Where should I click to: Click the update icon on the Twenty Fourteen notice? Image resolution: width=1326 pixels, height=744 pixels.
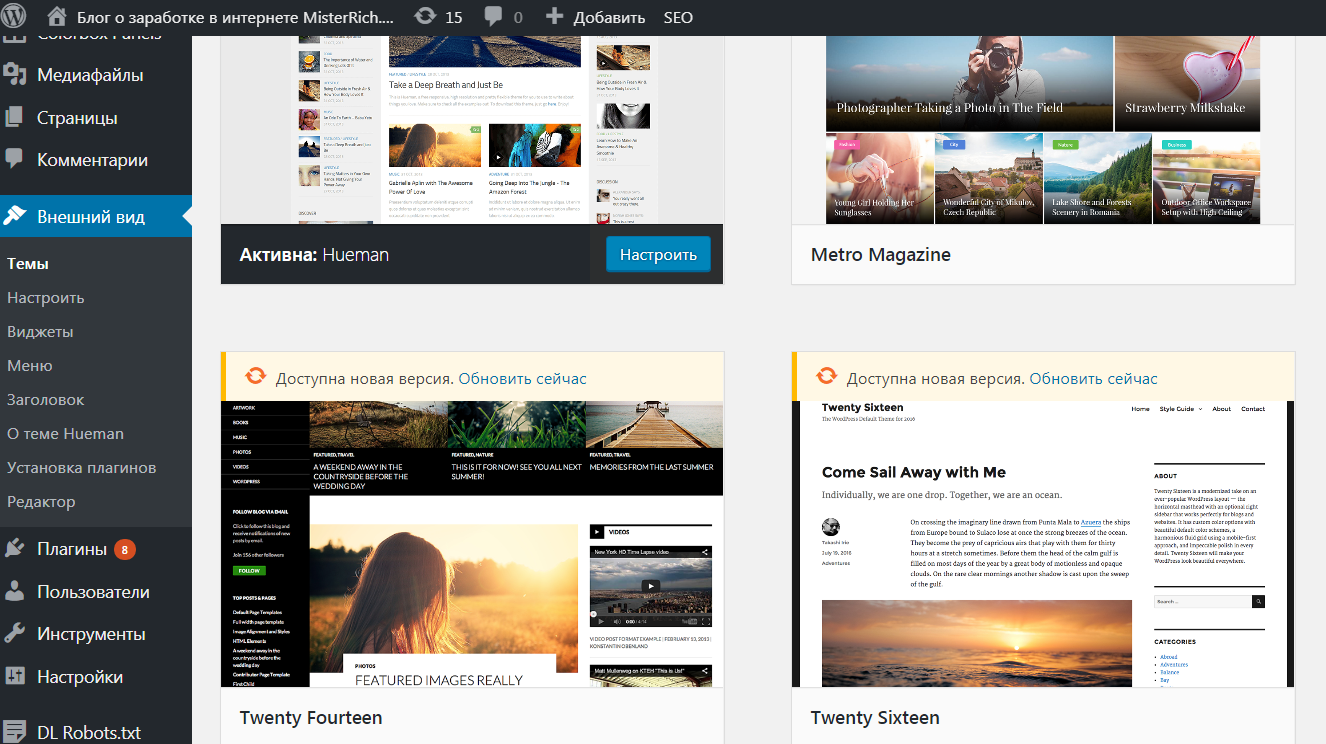pyautogui.click(x=255, y=377)
